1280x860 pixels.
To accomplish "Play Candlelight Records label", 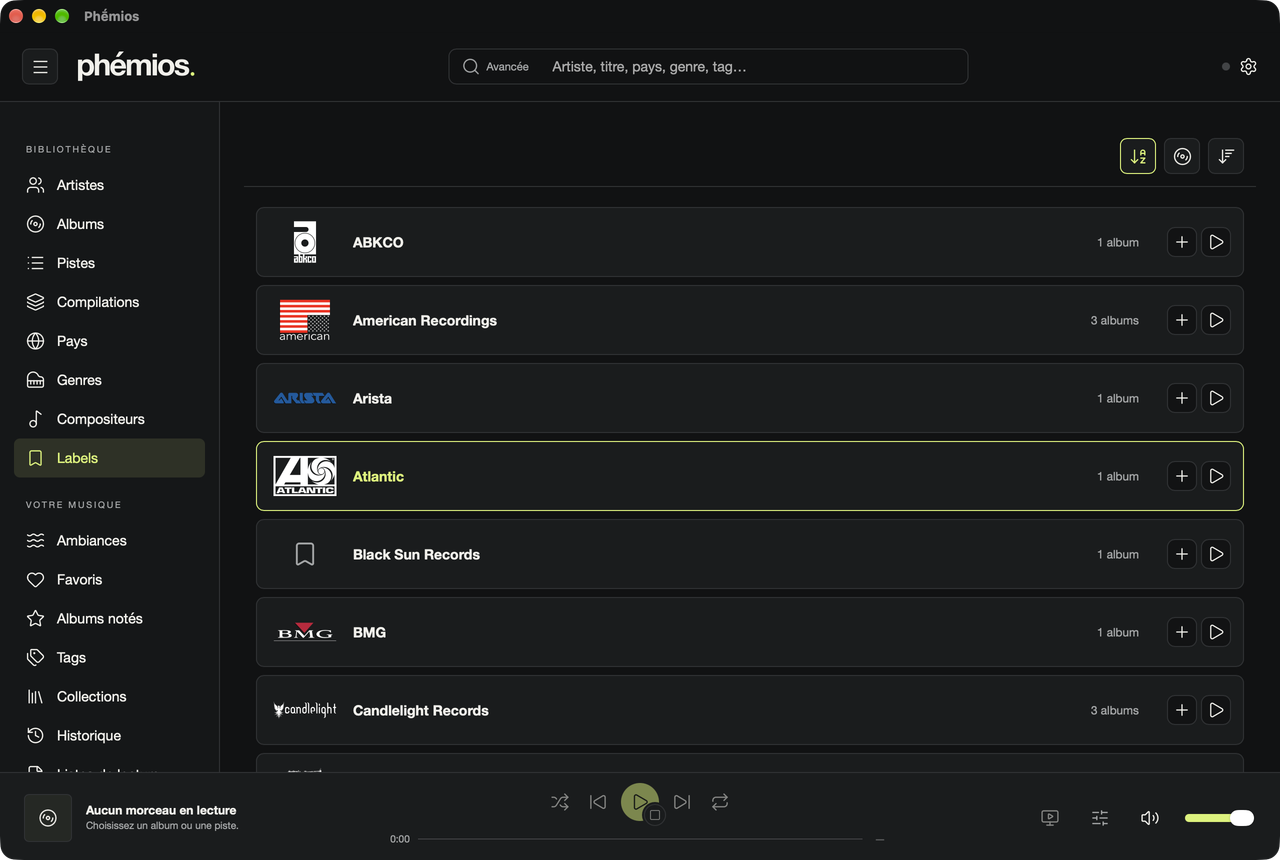I will coord(1216,710).
